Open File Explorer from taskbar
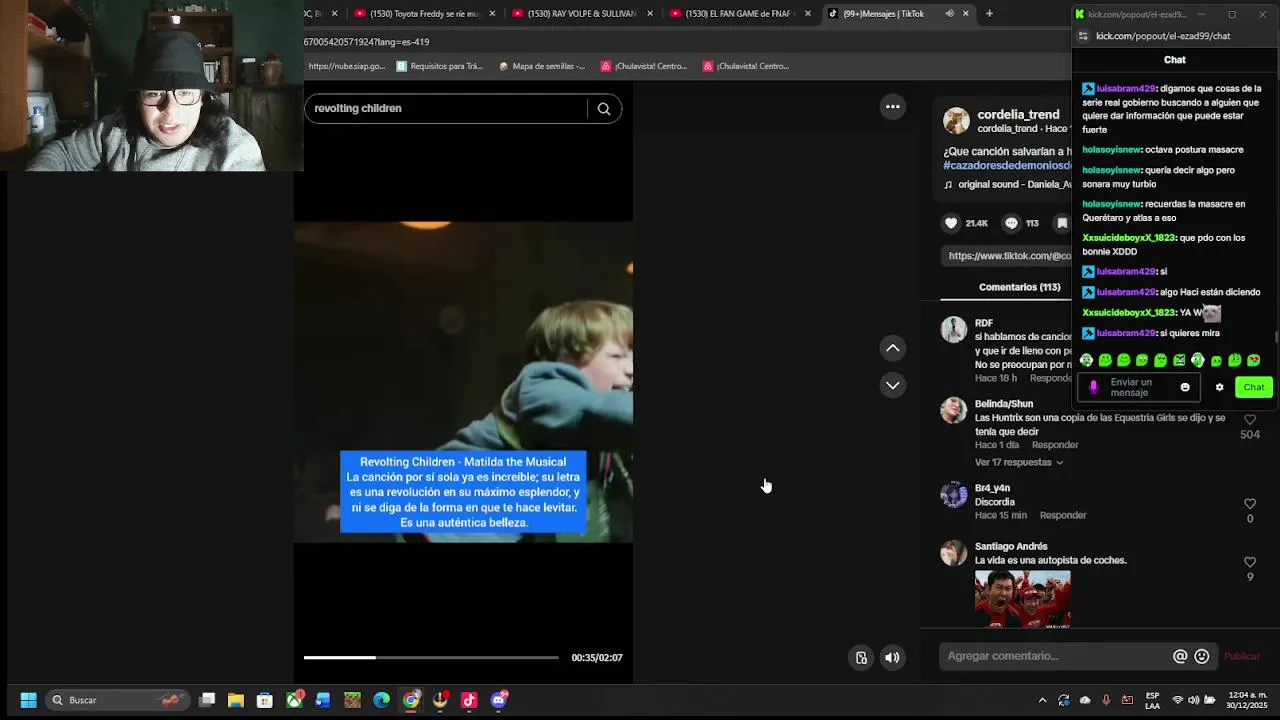 click(236, 700)
